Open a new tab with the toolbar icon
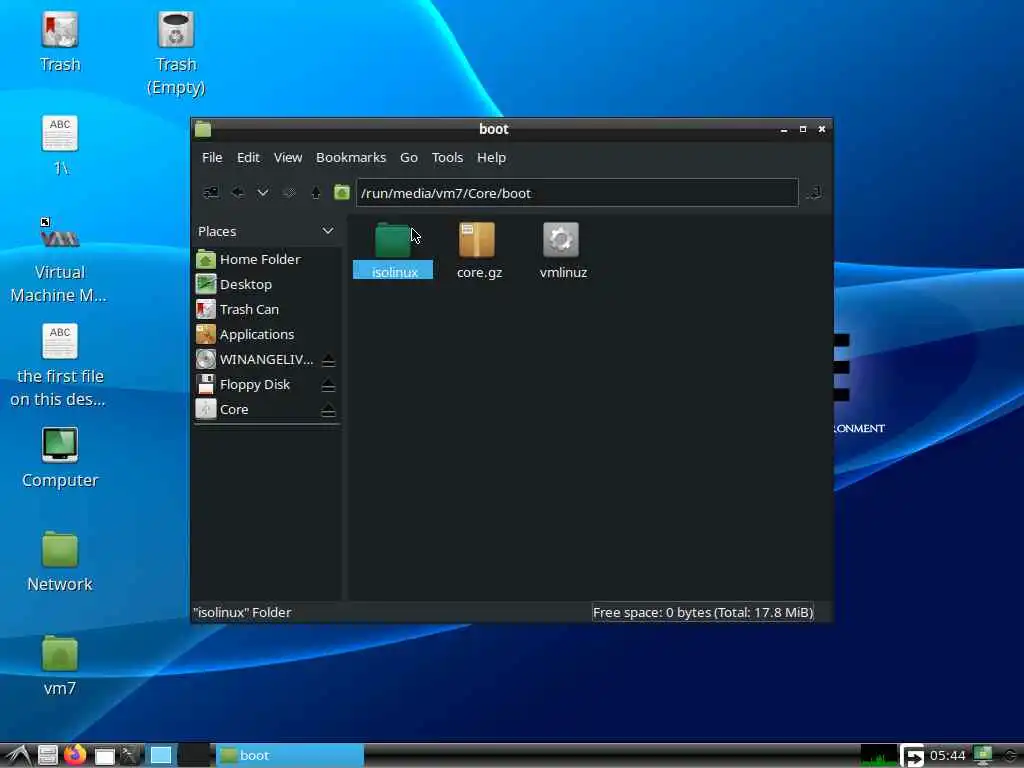1024x768 pixels. pos(211,193)
